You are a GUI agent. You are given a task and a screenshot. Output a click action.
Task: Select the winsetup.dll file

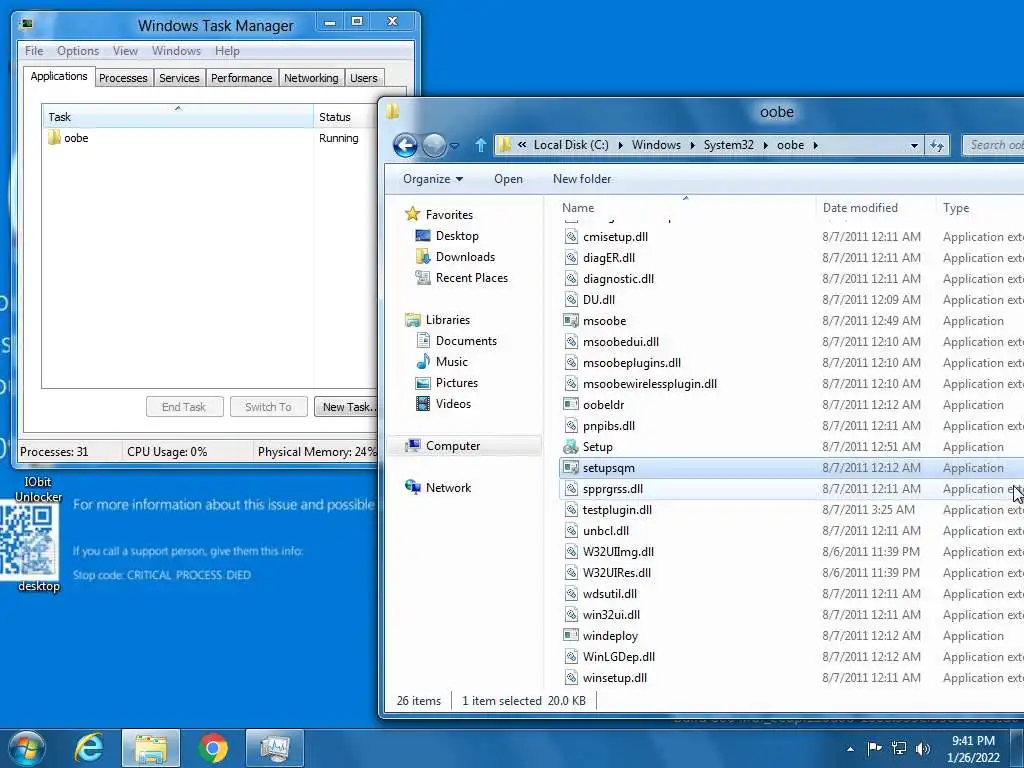(614, 677)
